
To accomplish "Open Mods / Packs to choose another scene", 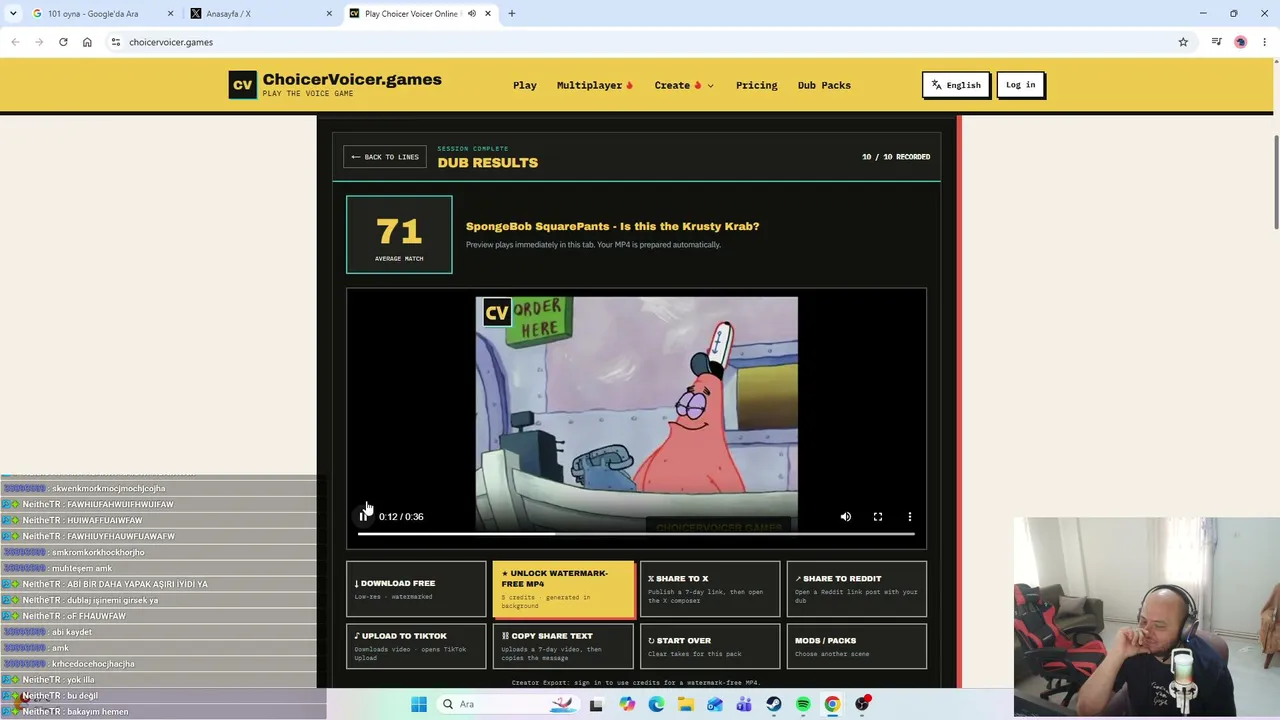I will (x=857, y=646).
